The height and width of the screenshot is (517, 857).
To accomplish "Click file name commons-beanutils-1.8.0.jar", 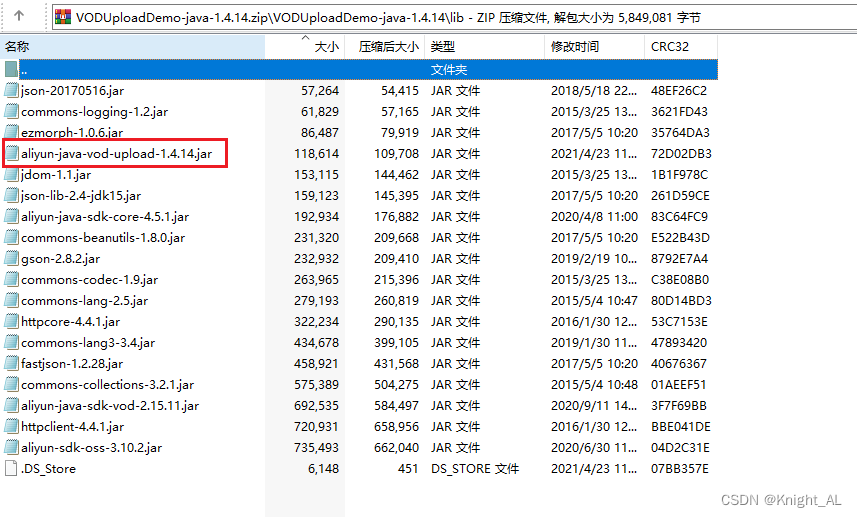I will point(103,238).
